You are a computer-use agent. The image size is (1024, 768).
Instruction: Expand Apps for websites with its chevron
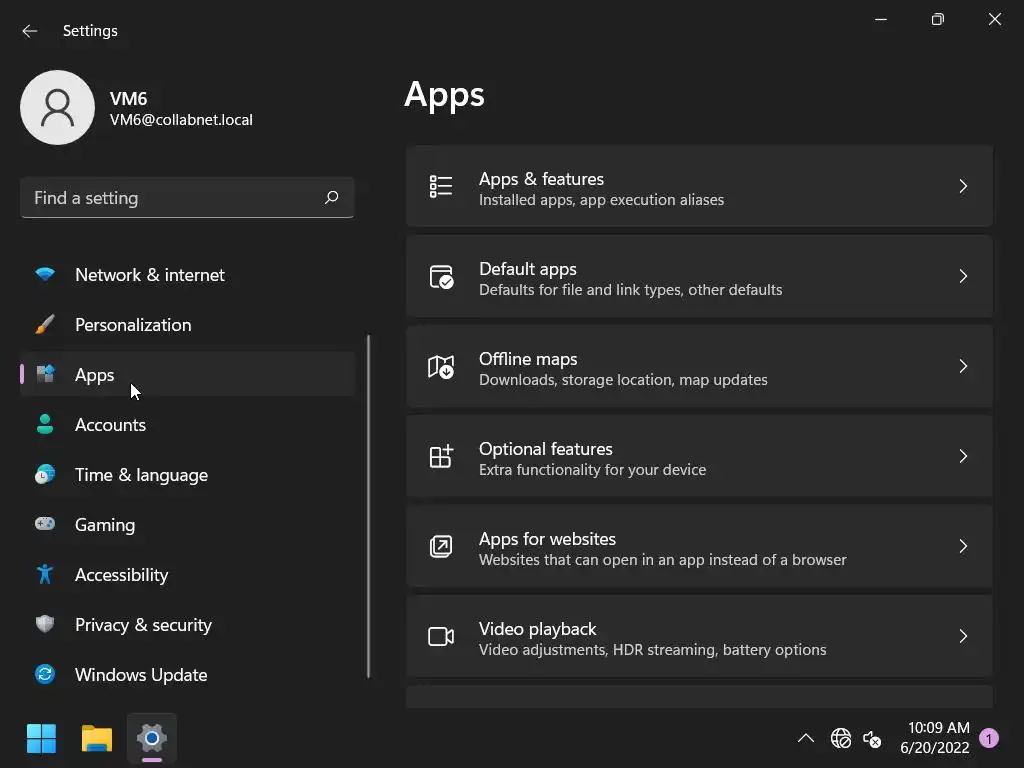[x=963, y=546]
